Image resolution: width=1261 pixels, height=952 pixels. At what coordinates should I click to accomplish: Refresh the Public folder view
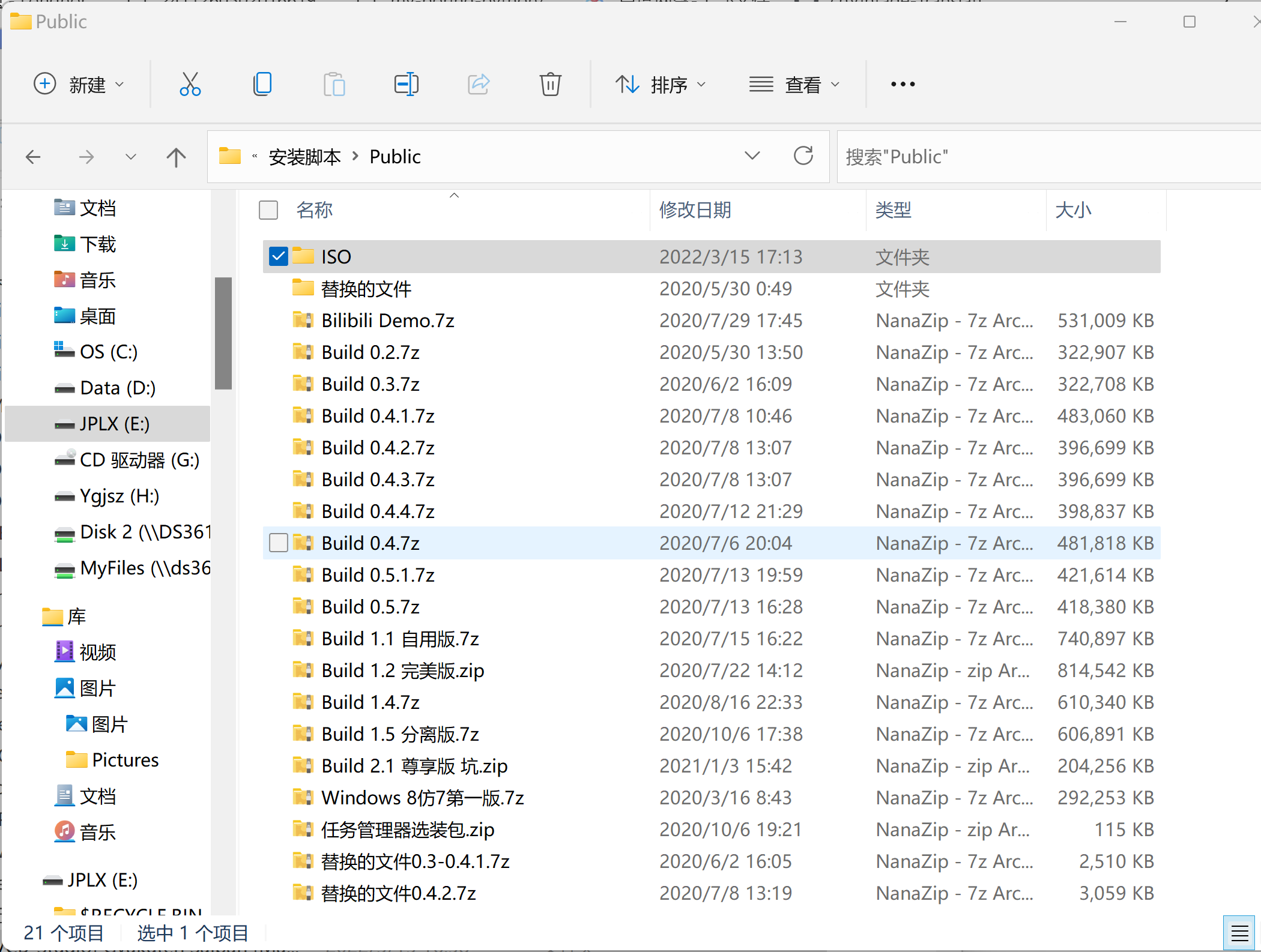[x=803, y=156]
